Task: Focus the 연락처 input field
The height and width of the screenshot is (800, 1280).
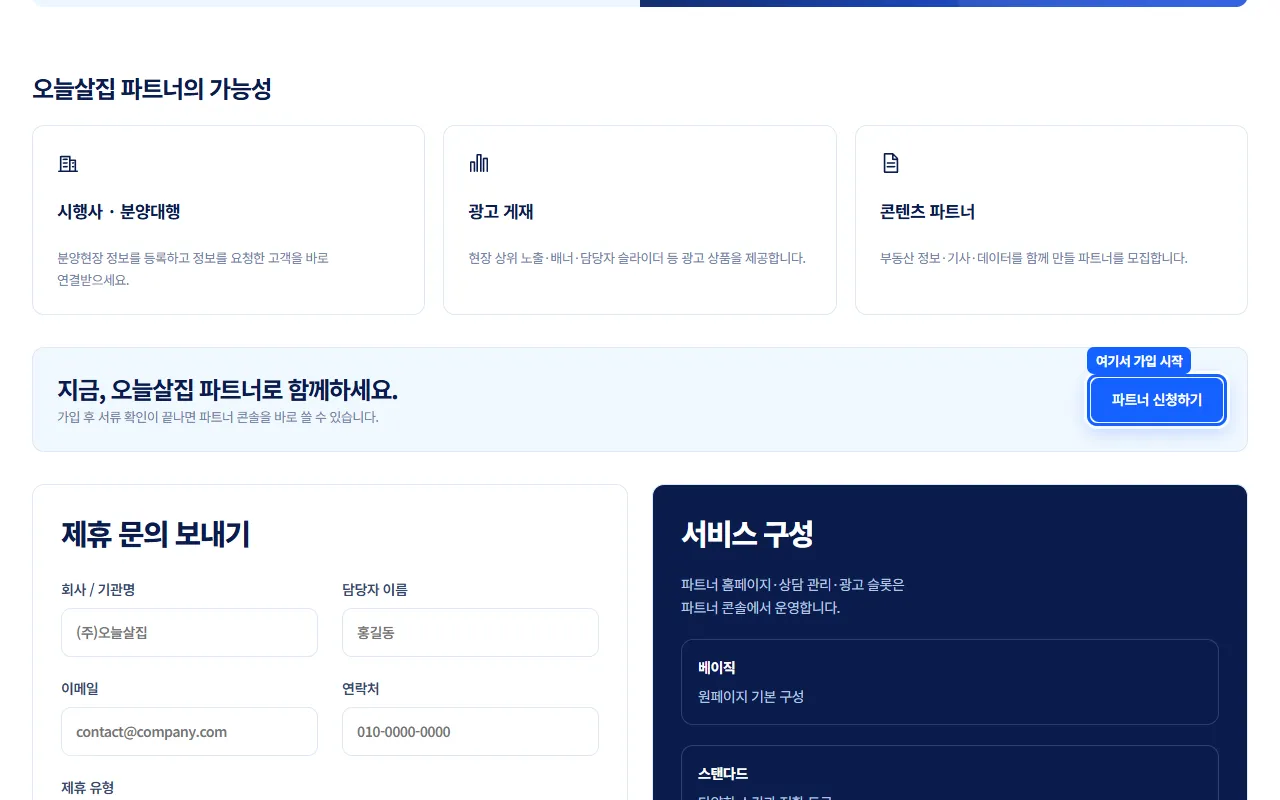Action: tap(470, 732)
